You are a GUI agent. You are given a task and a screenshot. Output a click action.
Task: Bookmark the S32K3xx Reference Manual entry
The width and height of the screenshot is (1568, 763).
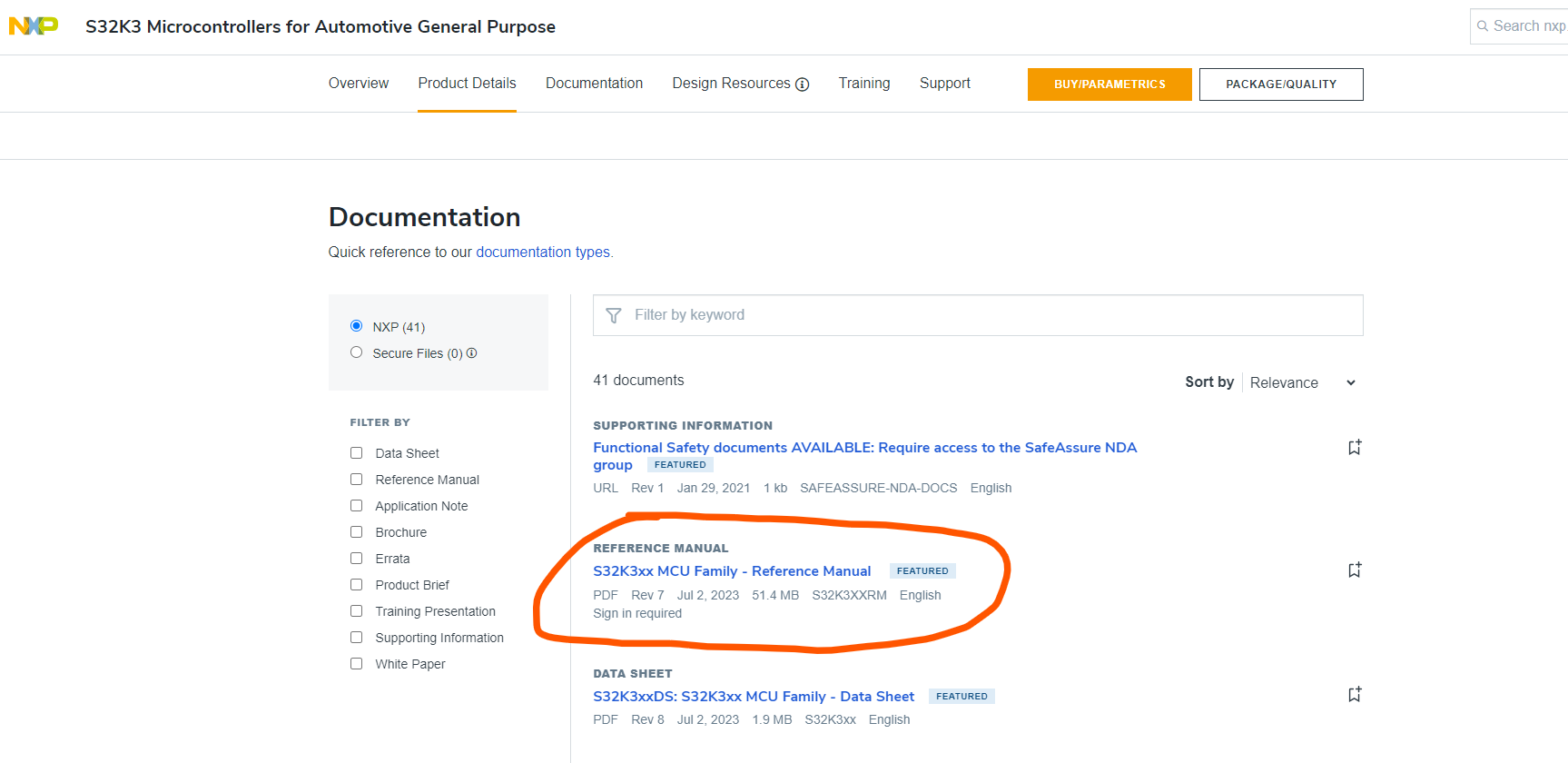(x=1355, y=570)
